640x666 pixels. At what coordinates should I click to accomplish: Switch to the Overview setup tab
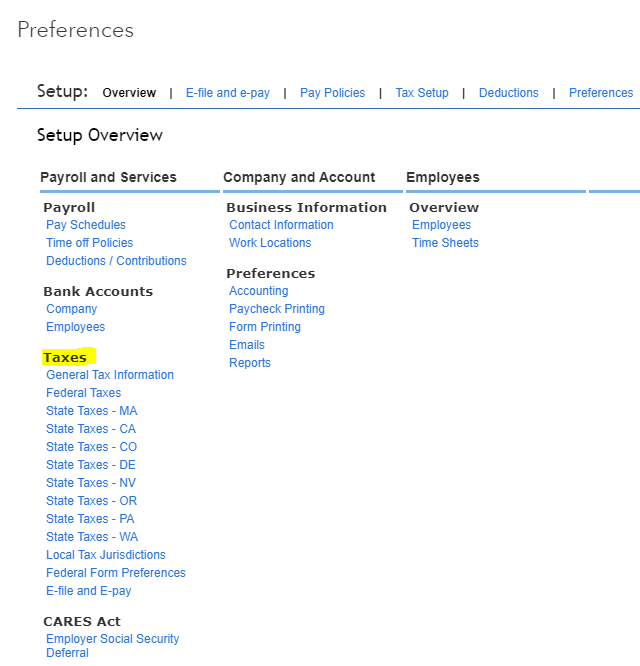click(129, 93)
